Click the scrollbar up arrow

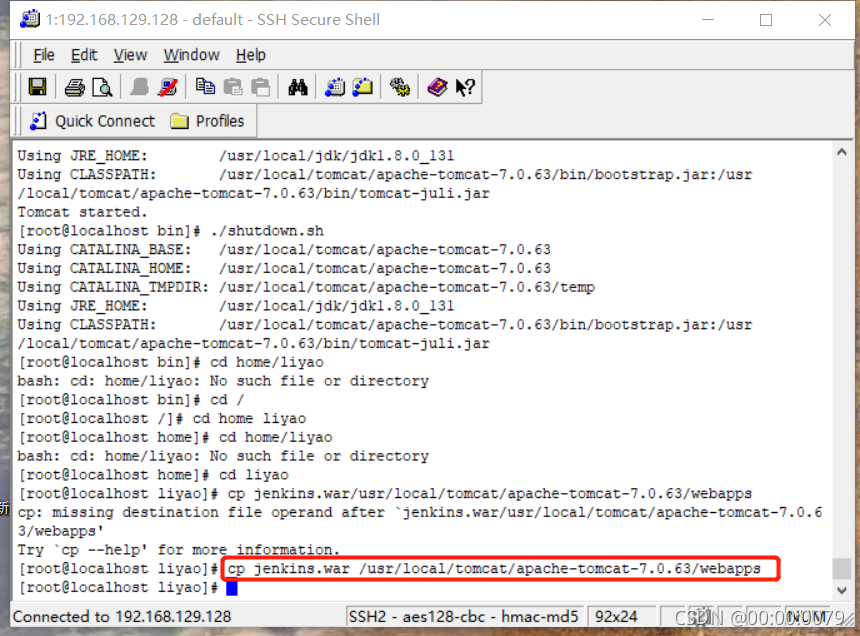(x=842, y=152)
